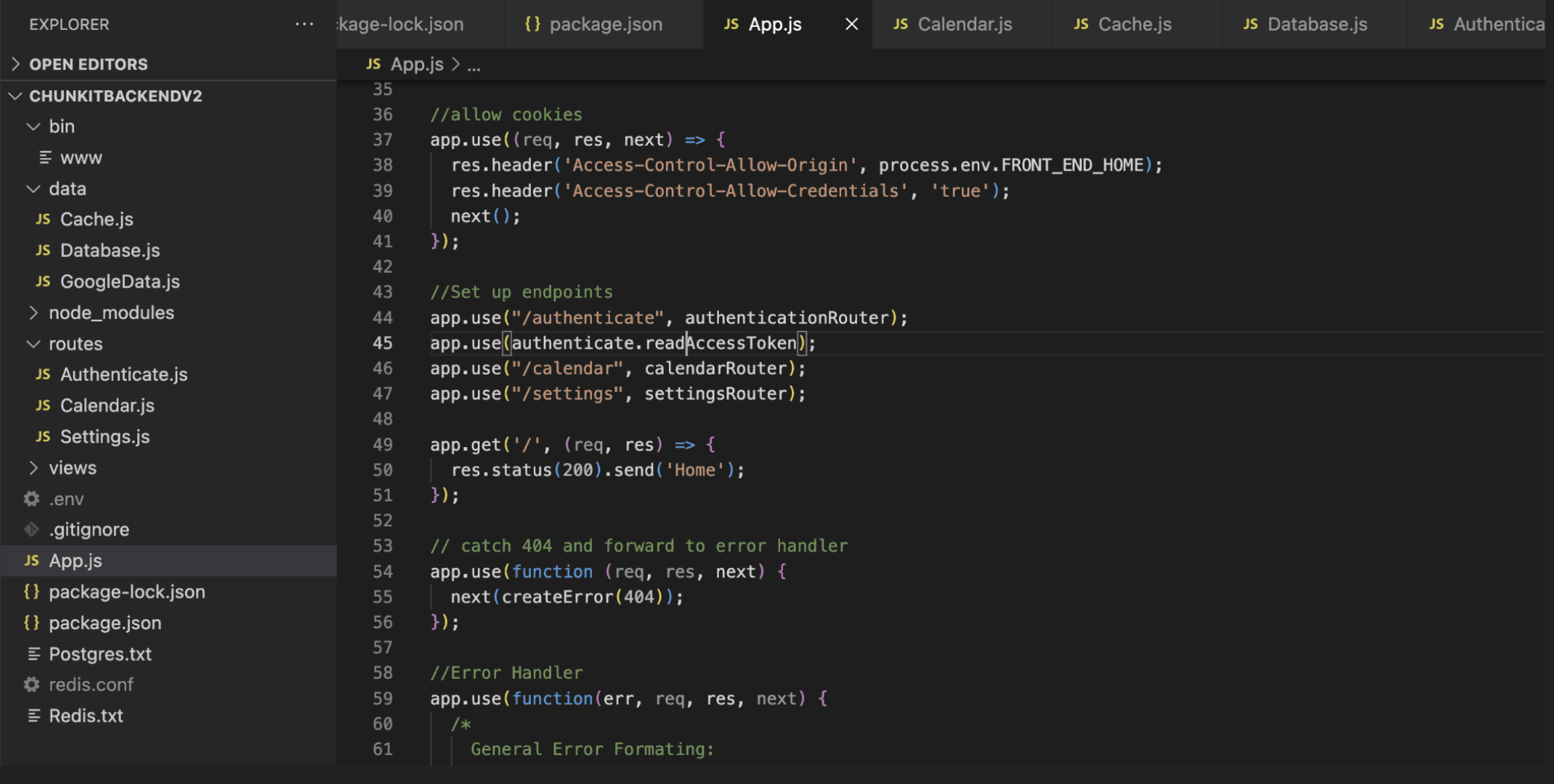Image resolution: width=1554 pixels, height=784 pixels.
Task: Click 'createError' on line 55
Action: (557, 598)
